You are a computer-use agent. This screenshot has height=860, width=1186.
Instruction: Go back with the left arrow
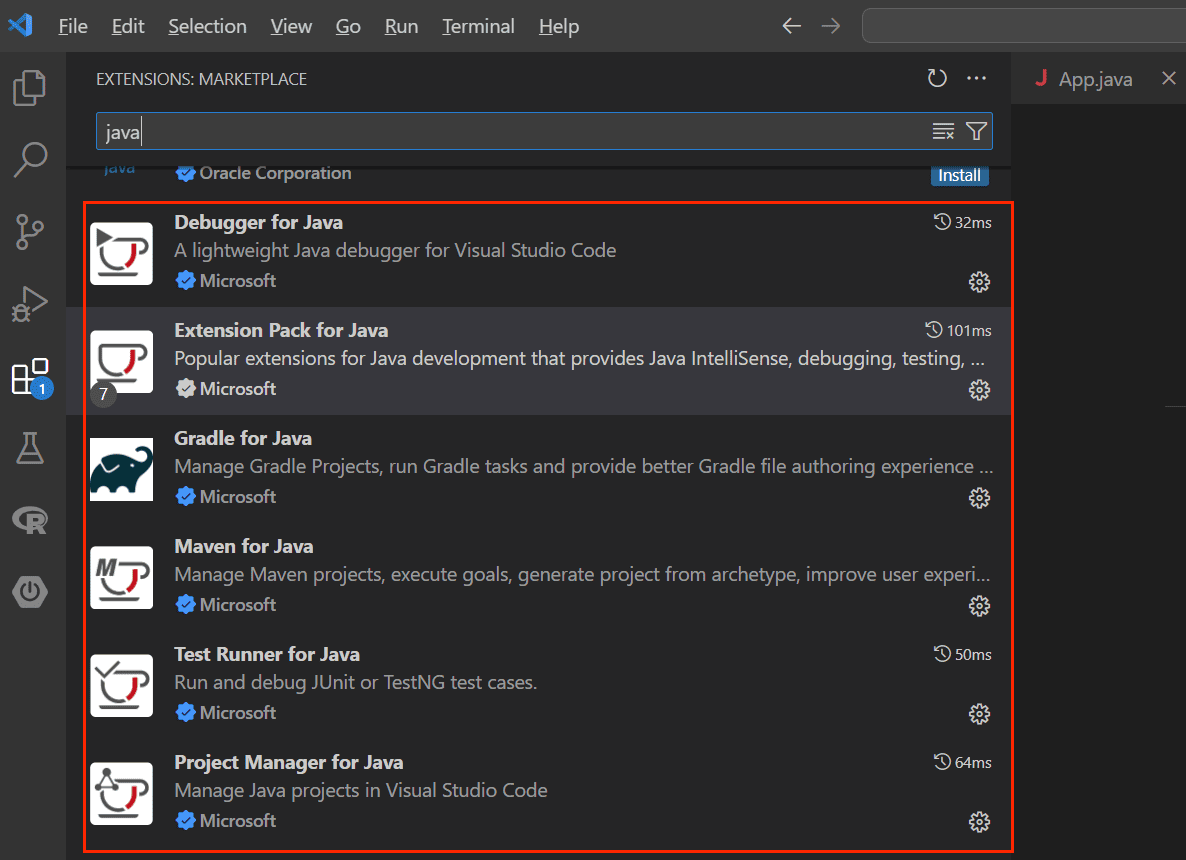791,26
